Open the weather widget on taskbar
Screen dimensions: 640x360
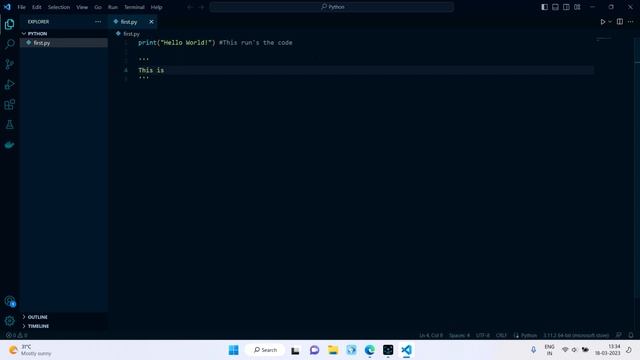31,350
